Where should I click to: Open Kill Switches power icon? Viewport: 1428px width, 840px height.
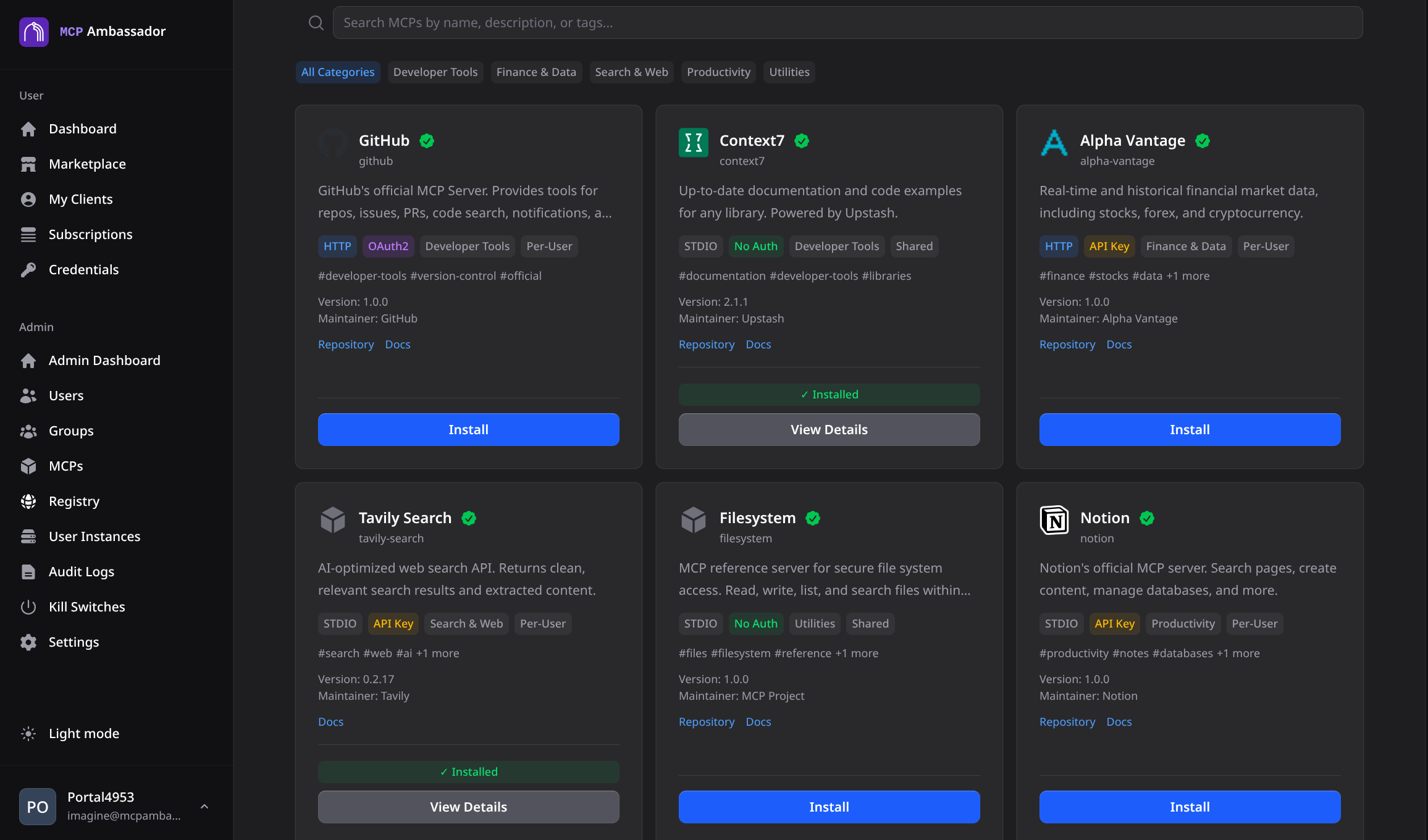pyautogui.click(x=28, y=607)
